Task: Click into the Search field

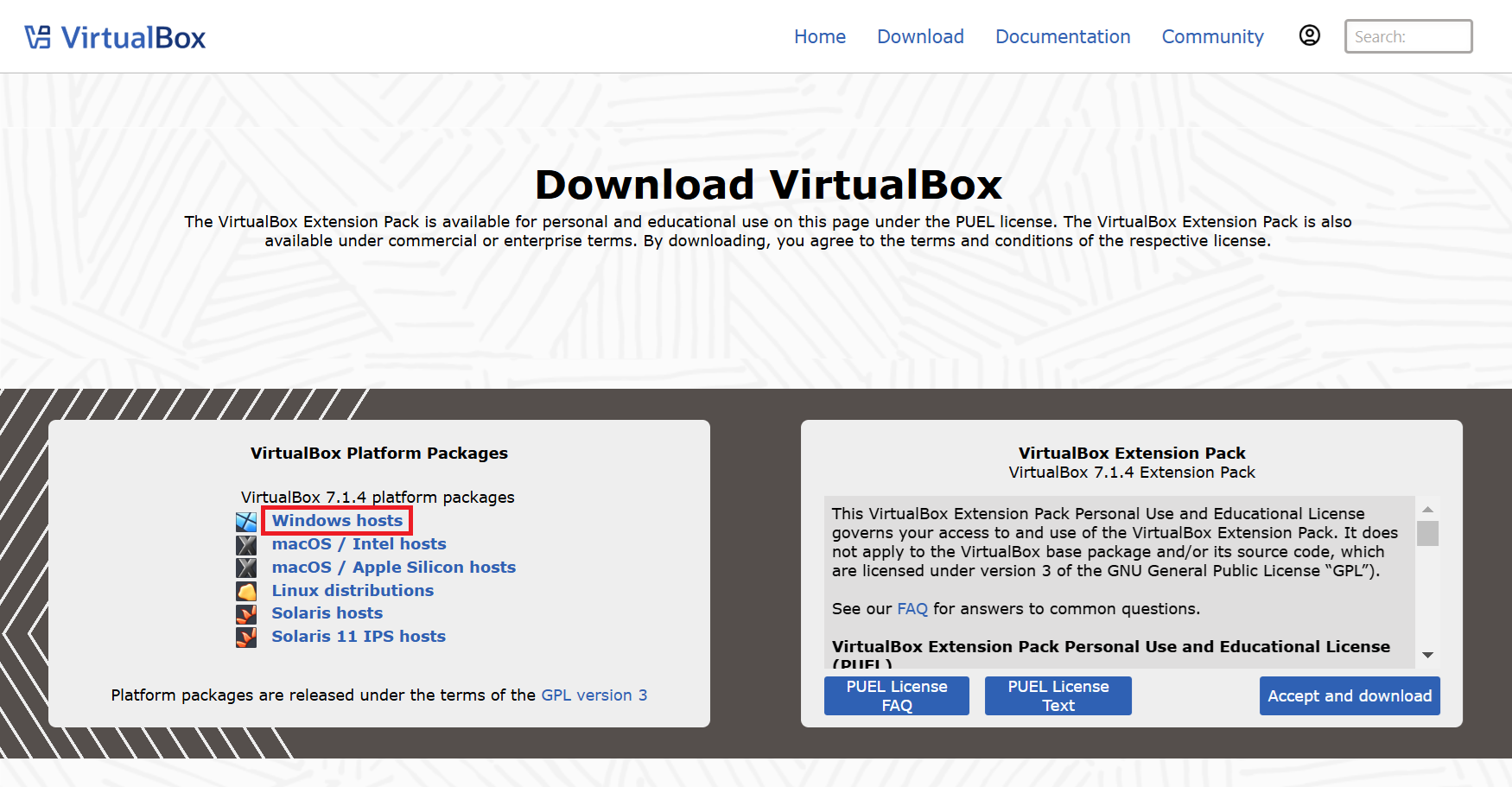Action: coord(1408,36)
